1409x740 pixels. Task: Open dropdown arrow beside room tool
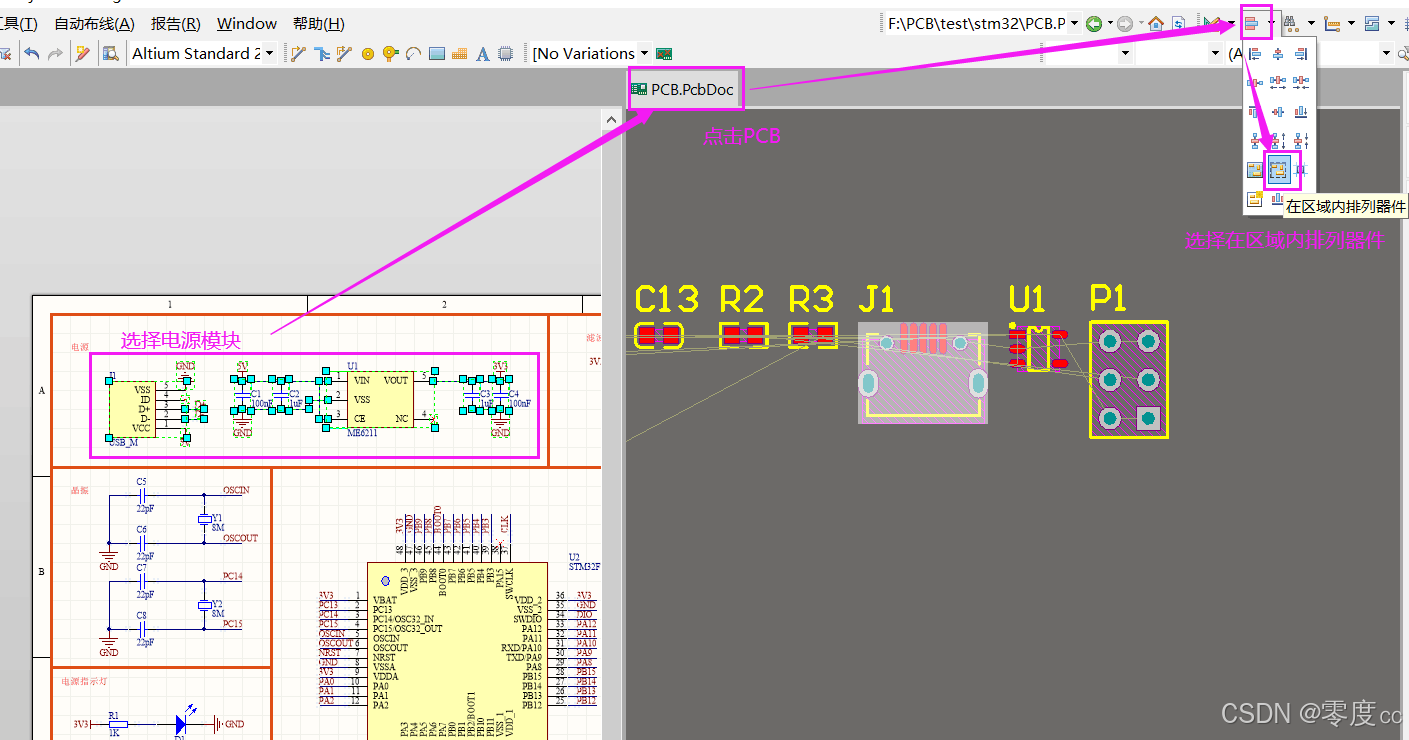pos(1392,22)
